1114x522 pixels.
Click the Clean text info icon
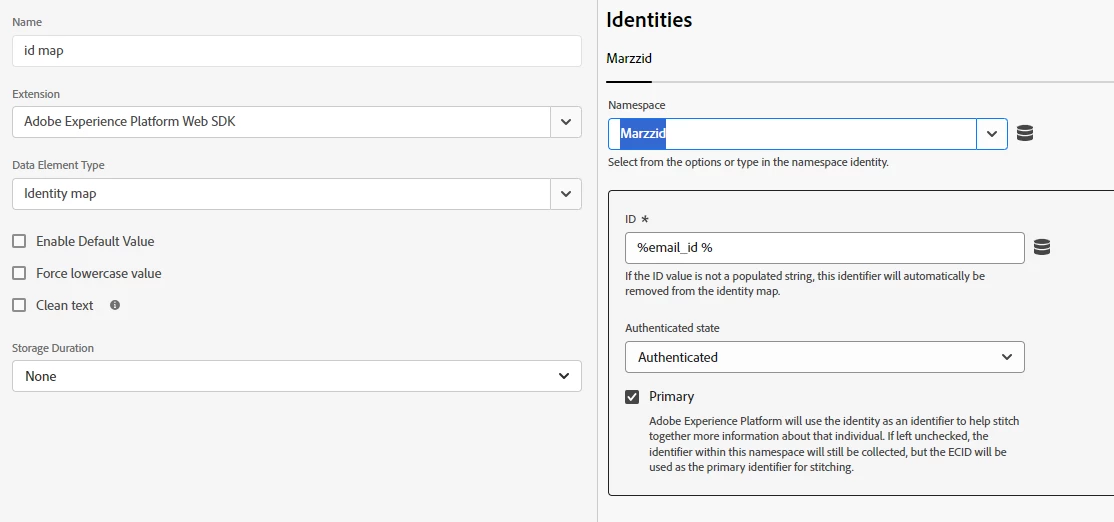(115, 305)
